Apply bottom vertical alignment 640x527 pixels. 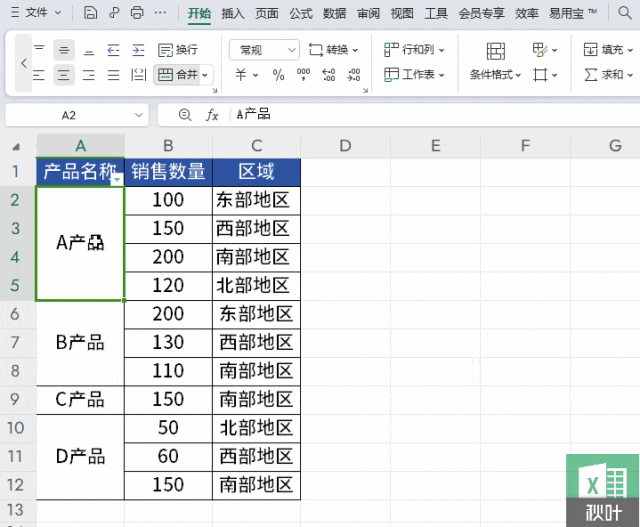[89, 50]
